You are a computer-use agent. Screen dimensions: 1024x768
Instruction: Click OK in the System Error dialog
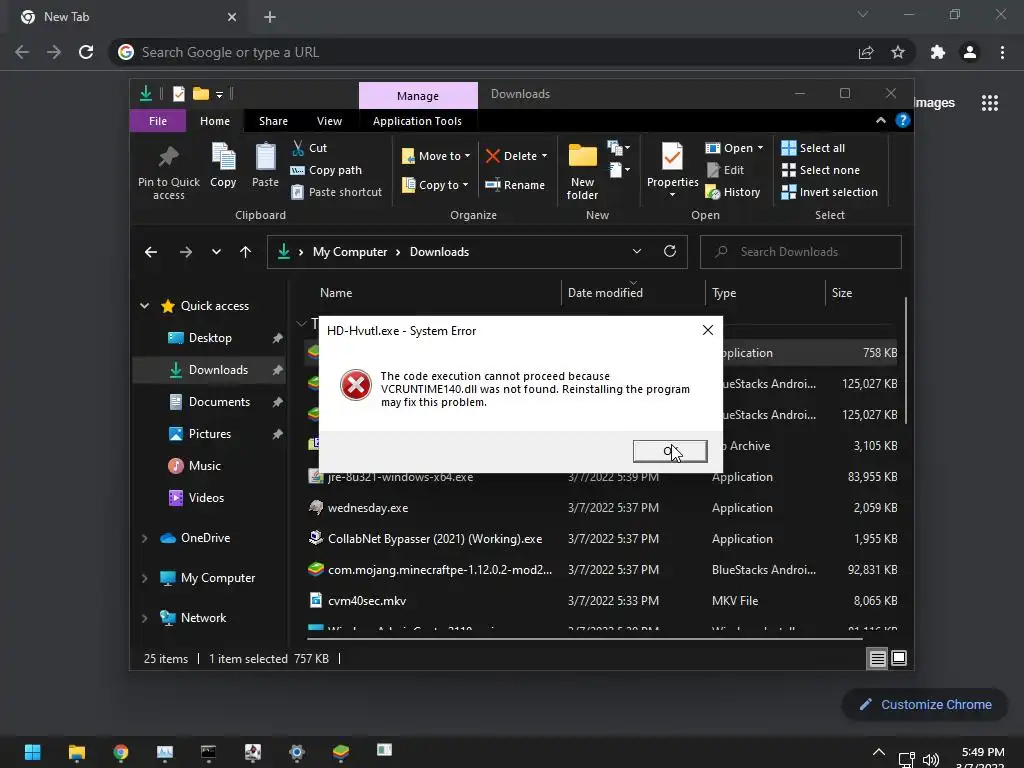670,451
